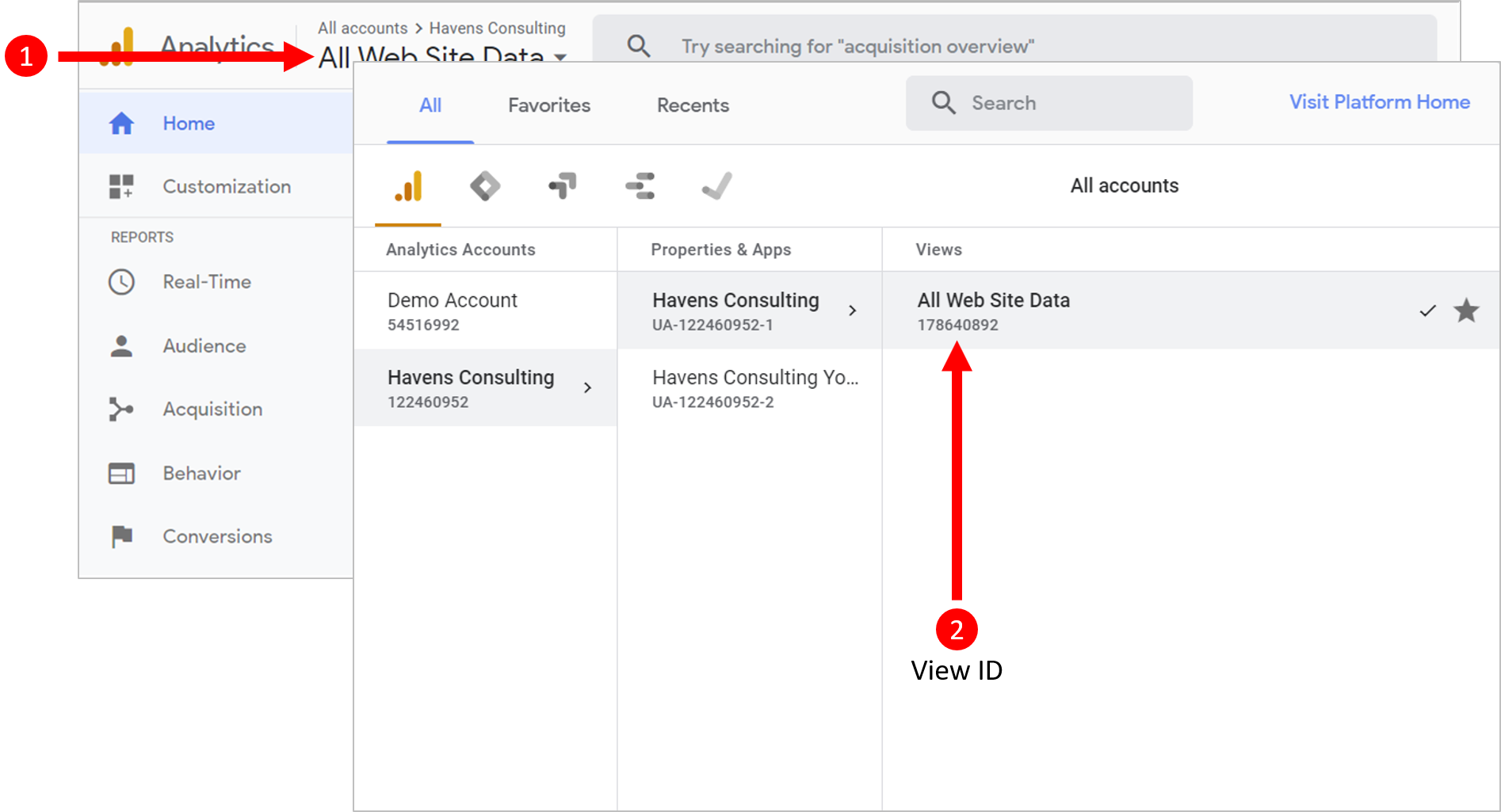The height and width of the screenshot is (812, 1501).
Task: Click the selected checkmark on All Web Site Data
Action: tap(1427, 311)
